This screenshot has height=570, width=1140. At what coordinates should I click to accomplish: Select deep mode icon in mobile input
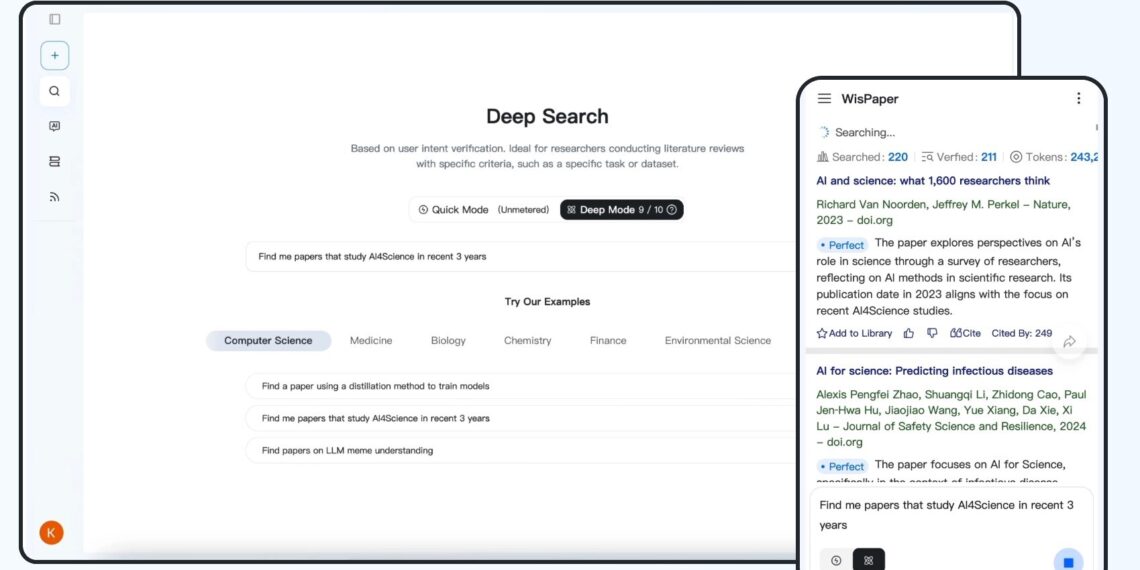(868, 561)
